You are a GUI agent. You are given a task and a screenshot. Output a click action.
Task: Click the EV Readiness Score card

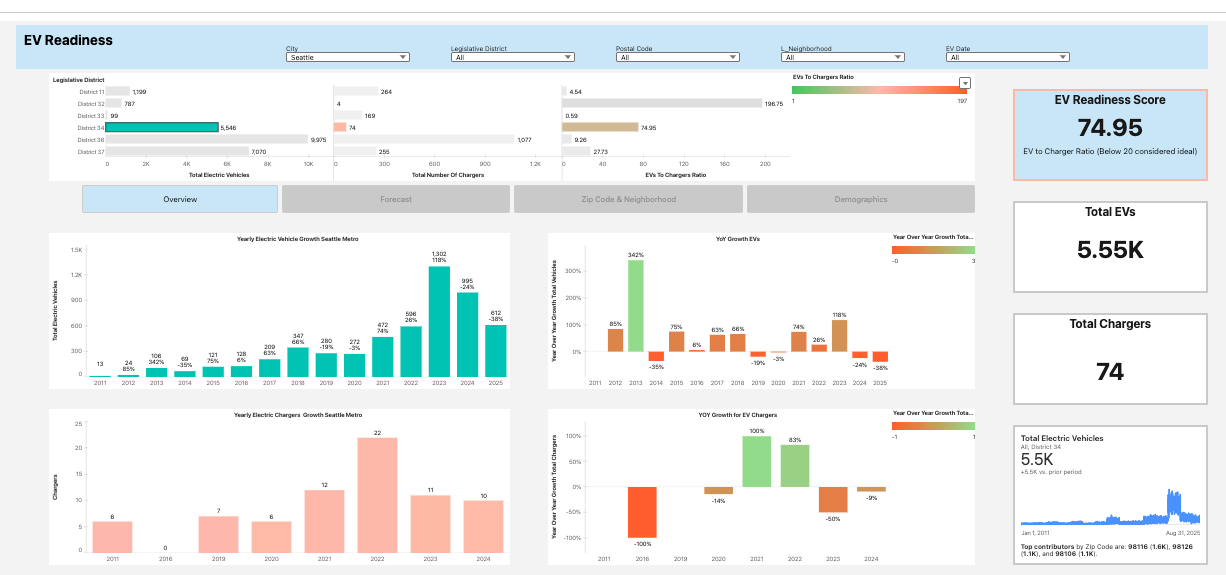(1110, 135)
